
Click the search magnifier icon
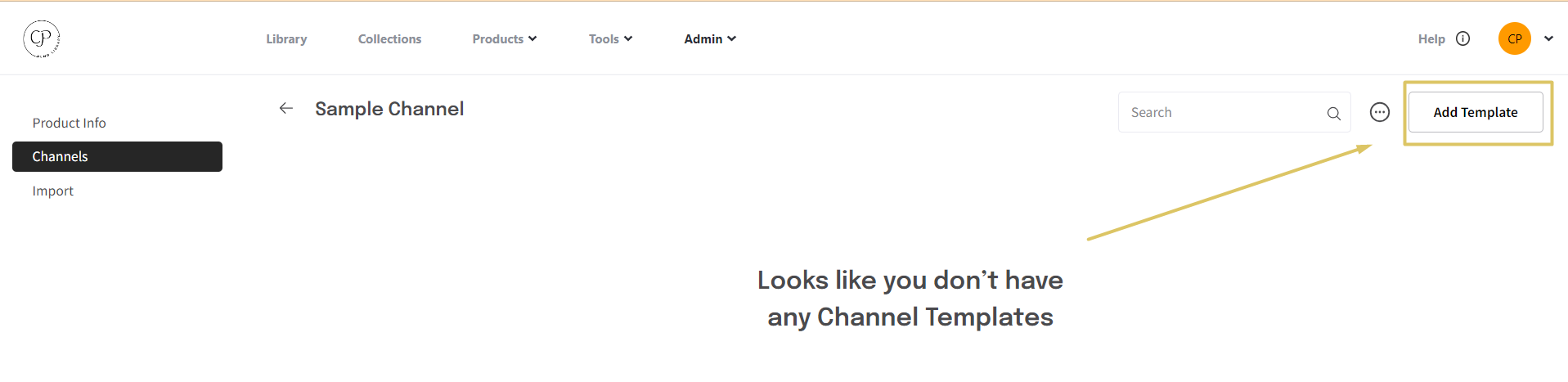pyautogui.click(x=1333, y=114)
